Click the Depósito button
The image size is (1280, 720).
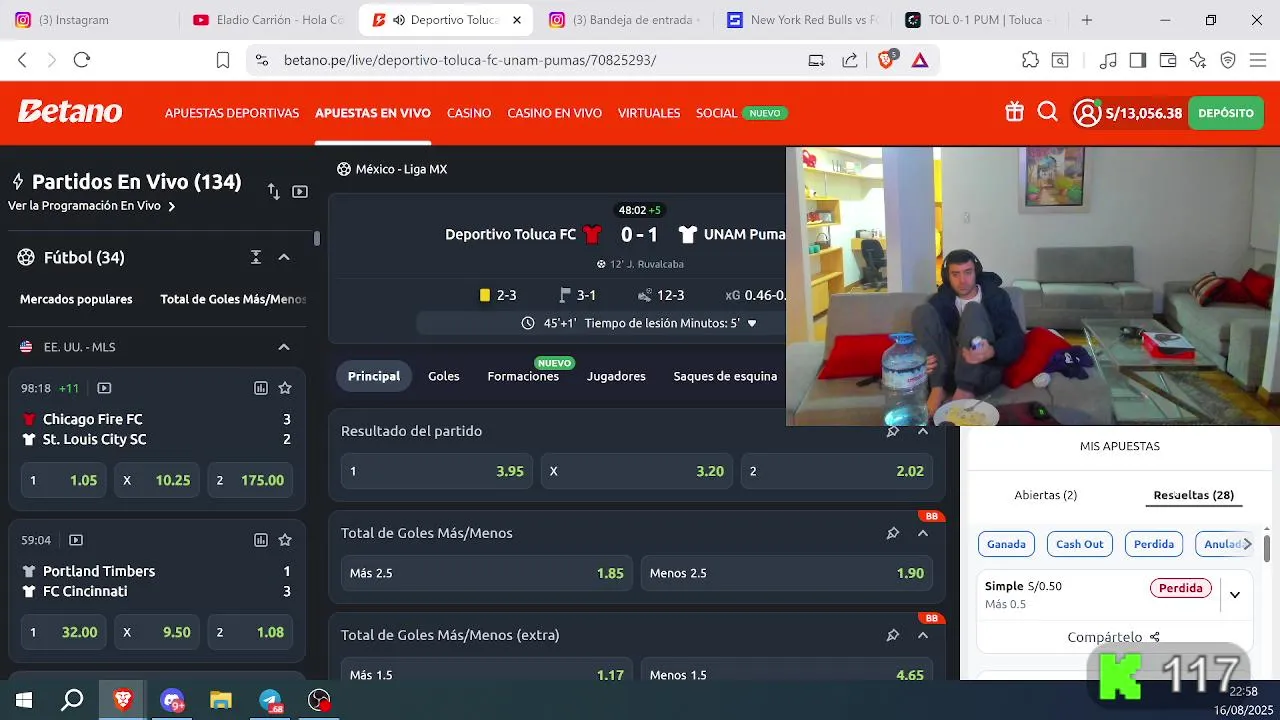(x=1226, y=113)
